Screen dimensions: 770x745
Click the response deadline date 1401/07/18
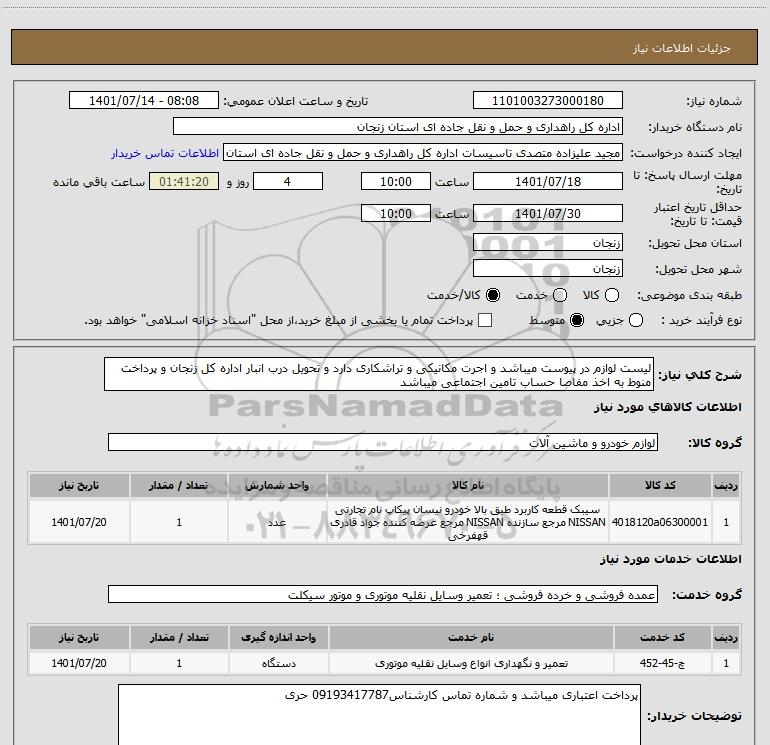click(548, 181)
